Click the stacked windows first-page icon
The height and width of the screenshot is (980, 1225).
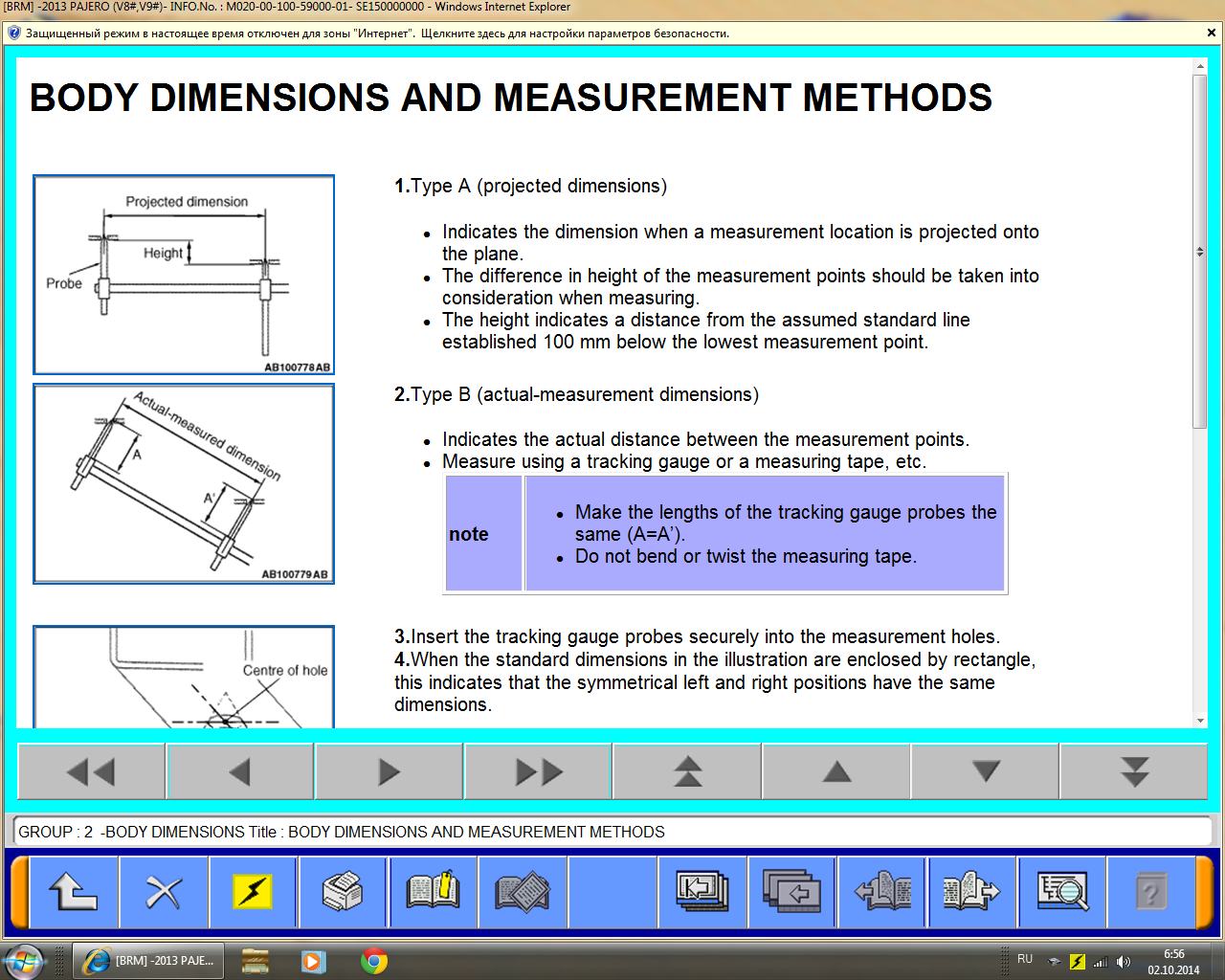[x=702, y=892]
